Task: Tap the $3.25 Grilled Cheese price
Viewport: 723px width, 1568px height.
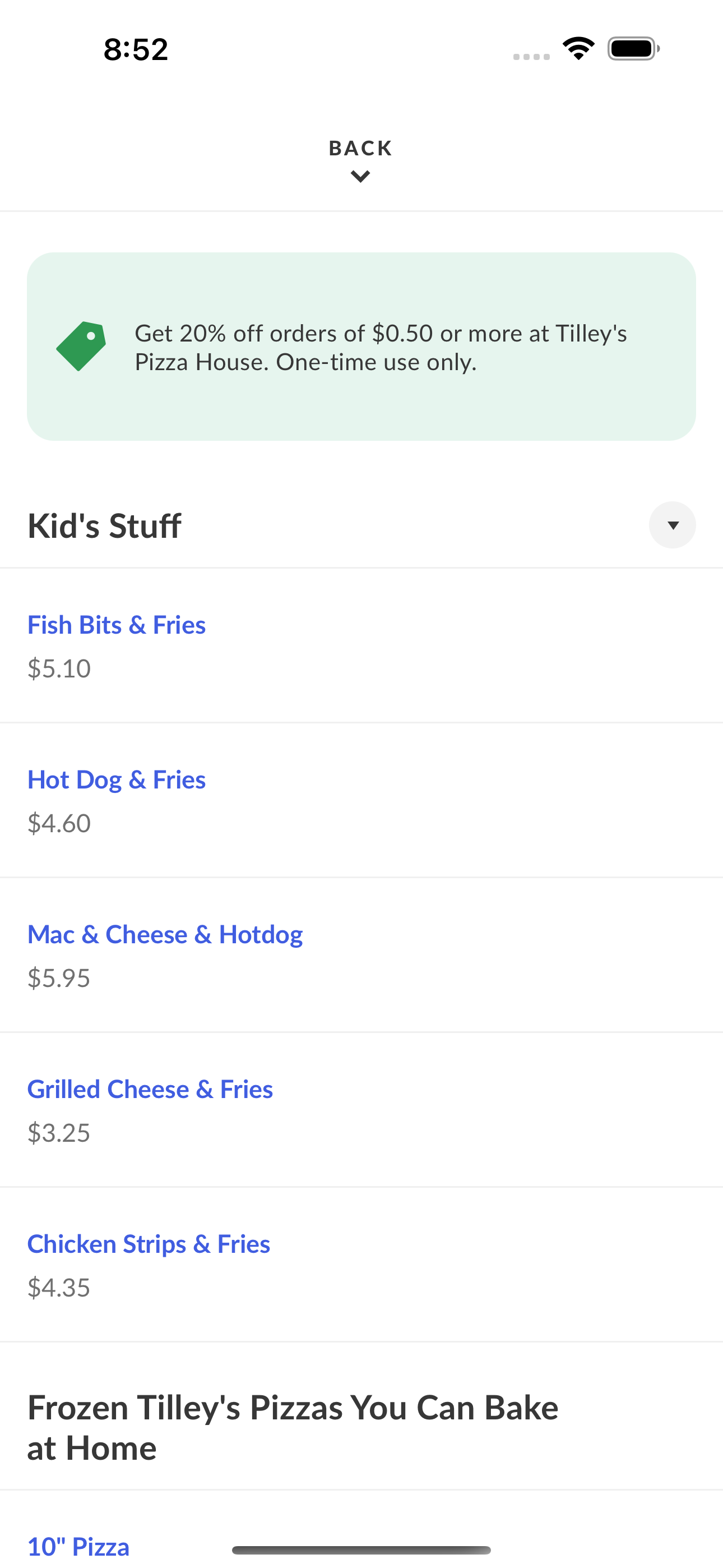Action: click(59, 1133)
